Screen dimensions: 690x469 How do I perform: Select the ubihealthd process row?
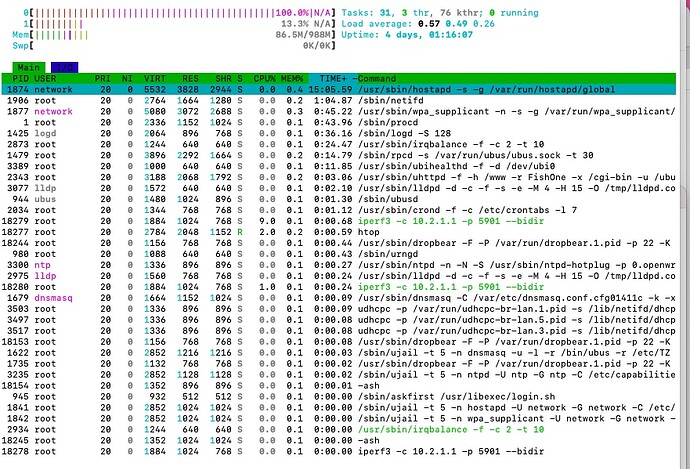coord(338,166)
